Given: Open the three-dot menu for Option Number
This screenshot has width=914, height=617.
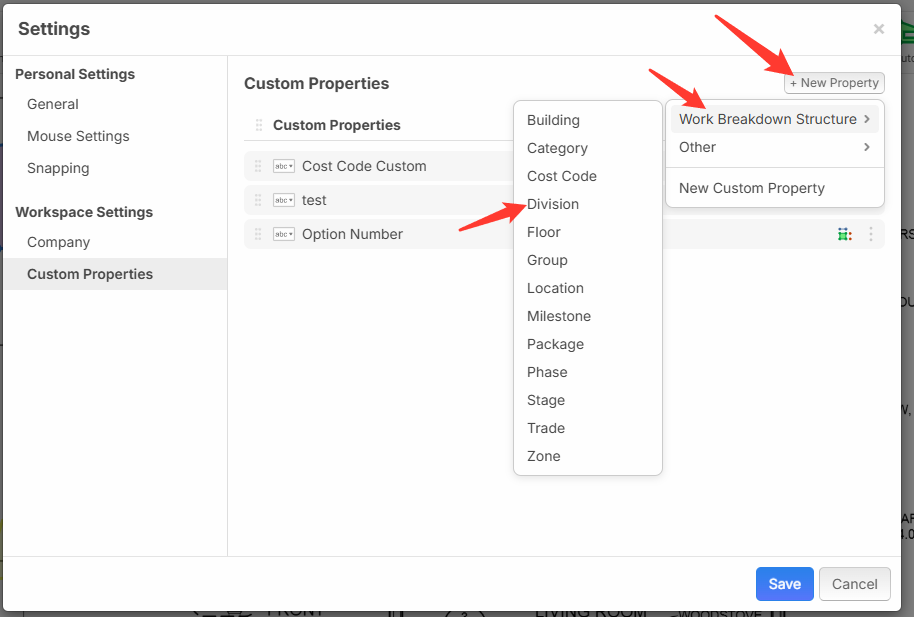Looking at the screenshot, I should [x=870, y=234].
